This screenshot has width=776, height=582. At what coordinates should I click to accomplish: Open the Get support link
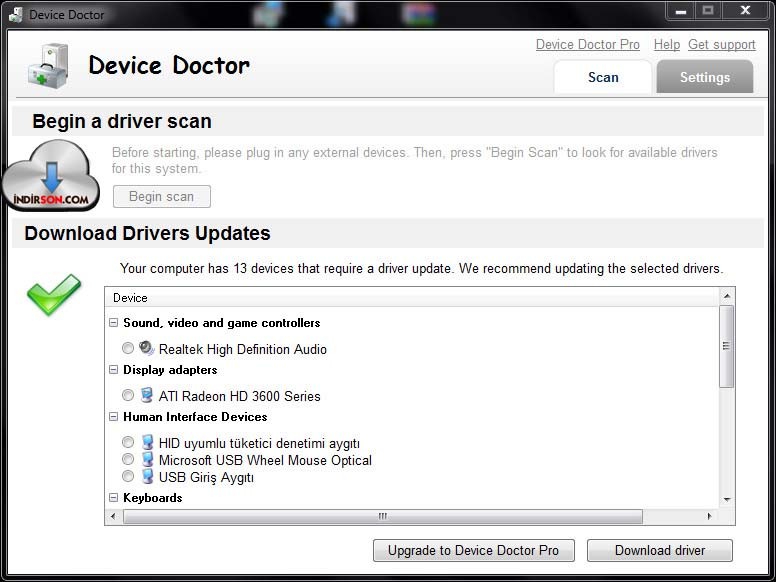coord(722,45)
